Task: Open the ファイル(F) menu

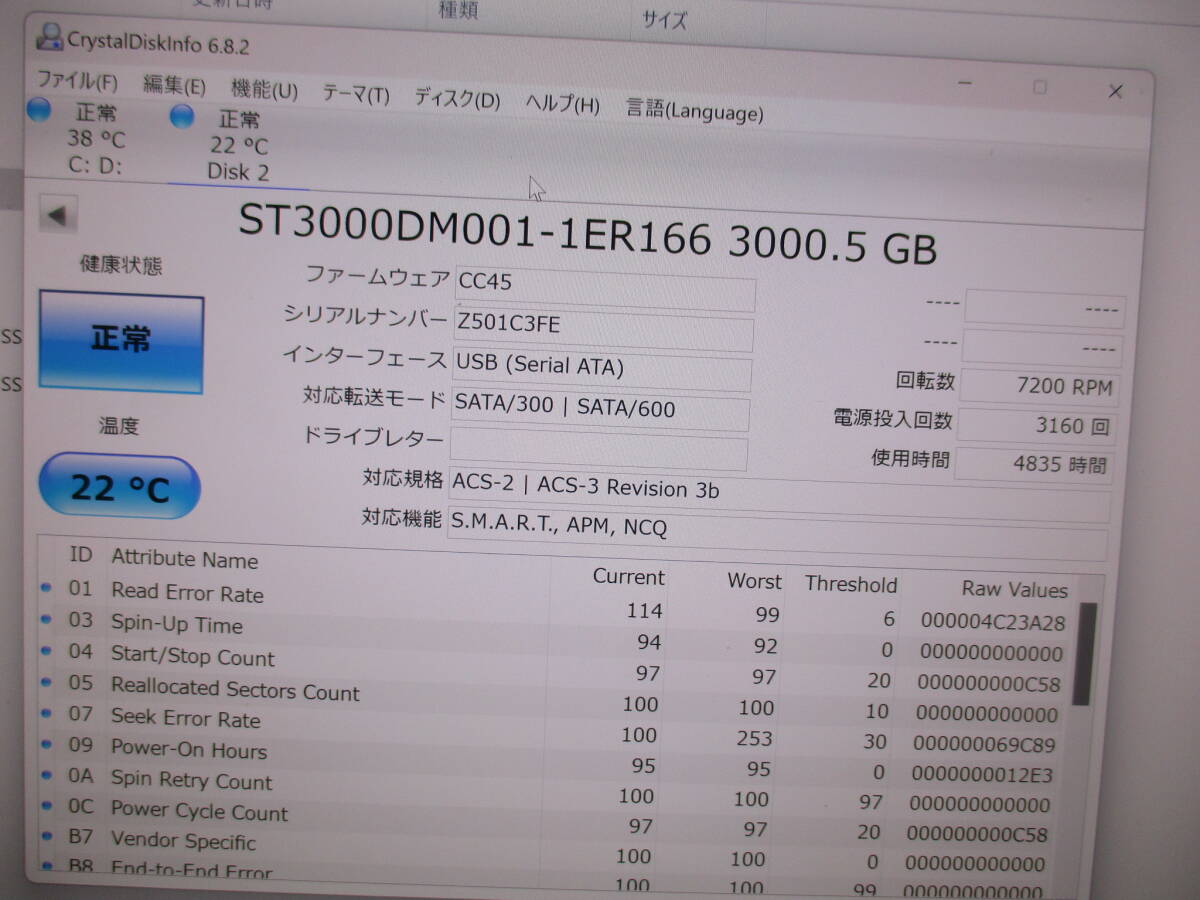Action: point(77,81)
